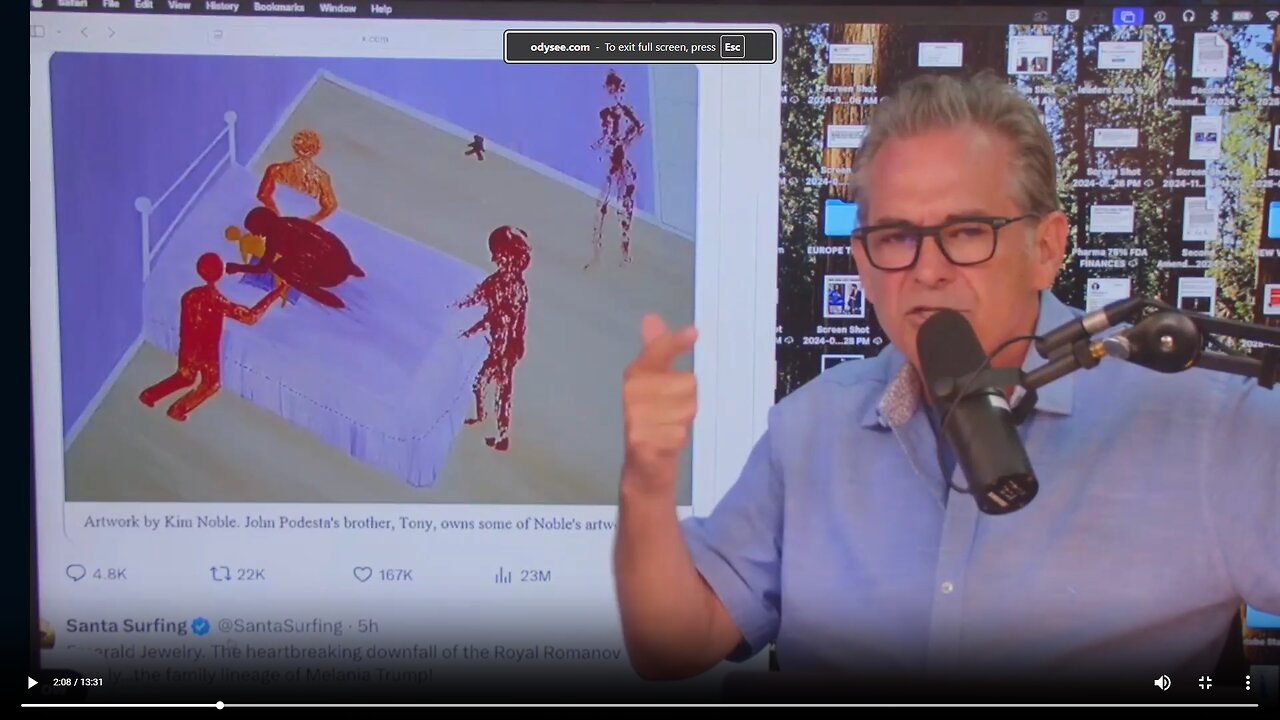Open the 'Screen Shot 2024-0...28 PM' desktop file
The height and width of the screenshot is (720, 1280).
point(843,298)
